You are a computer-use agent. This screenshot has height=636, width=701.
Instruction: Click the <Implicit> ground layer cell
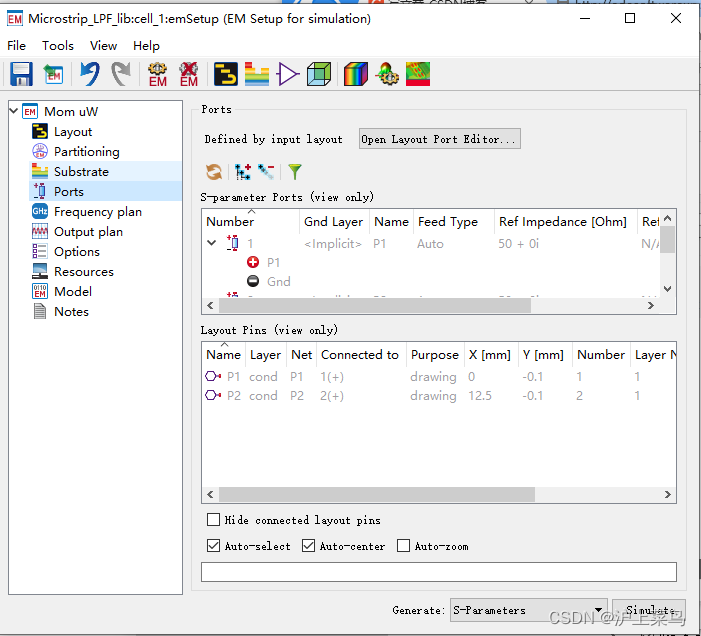coord(333,244)
